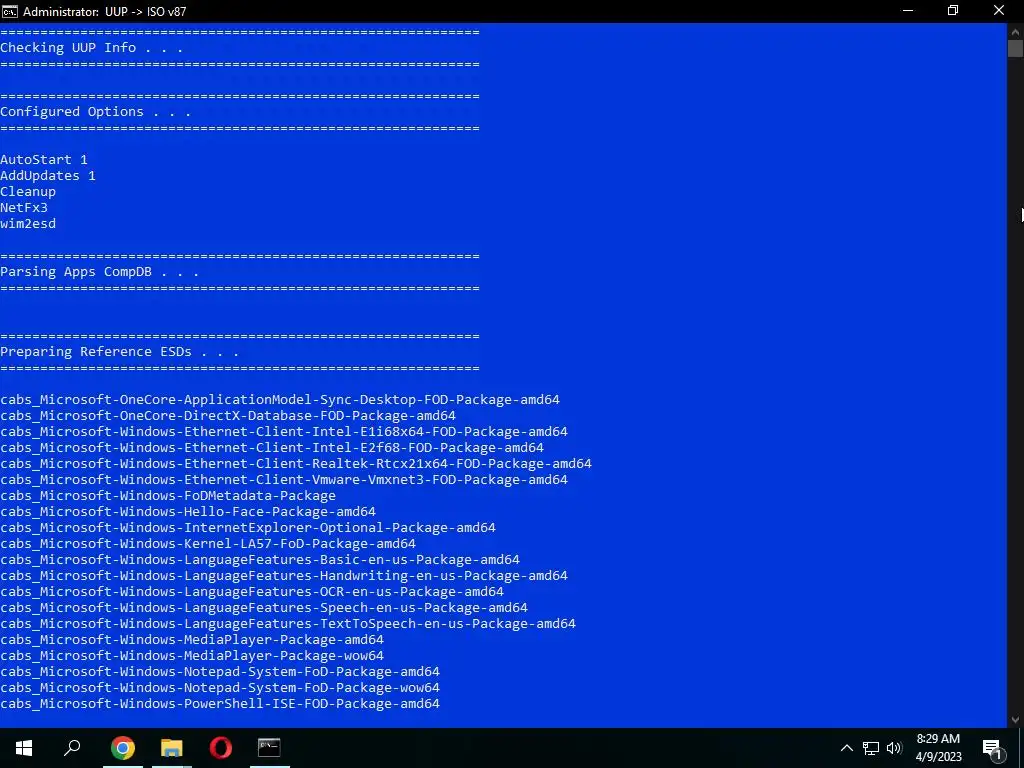
Task: Click the 'Preparing Reference ESDs . . .' line
Action: (x=120, y=351)
